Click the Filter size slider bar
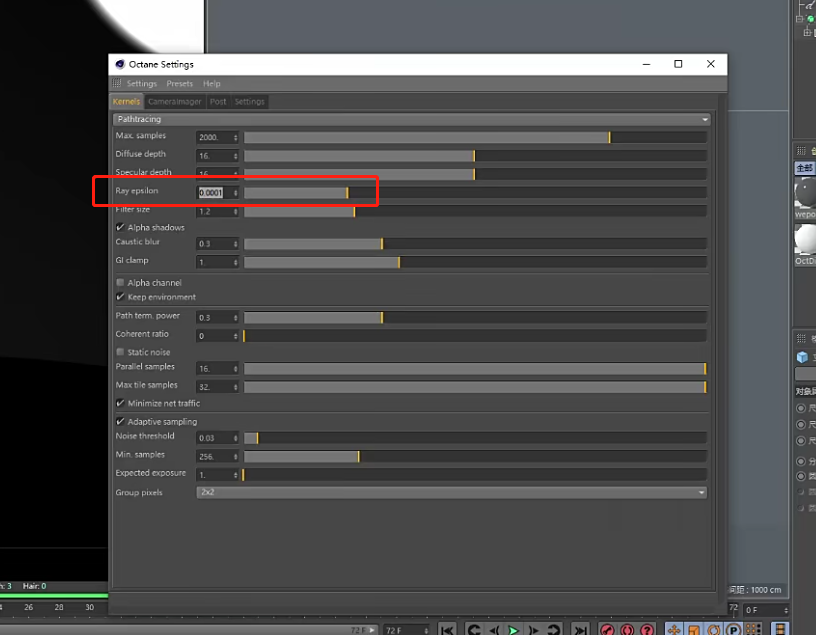The height and width of the screenshot is (635, 816). 475,211
